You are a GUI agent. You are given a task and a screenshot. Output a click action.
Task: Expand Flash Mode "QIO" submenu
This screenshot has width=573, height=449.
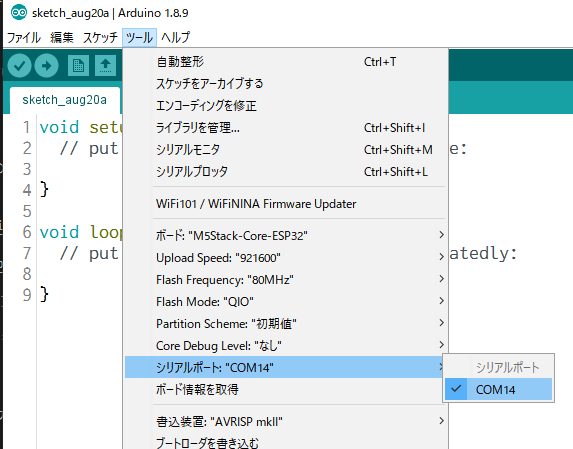[285, 301]
